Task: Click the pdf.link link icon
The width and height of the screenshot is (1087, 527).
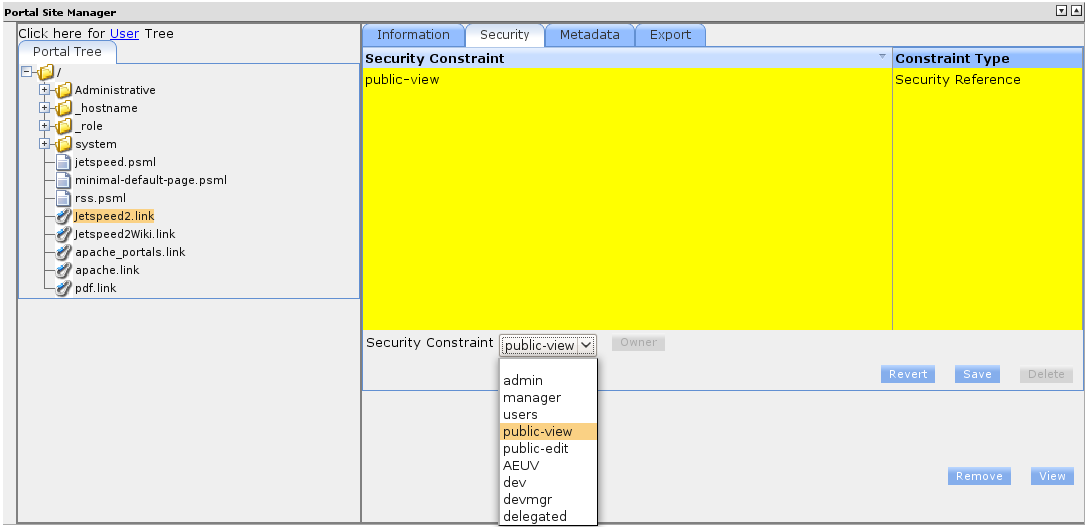Action: click(64, 288)
